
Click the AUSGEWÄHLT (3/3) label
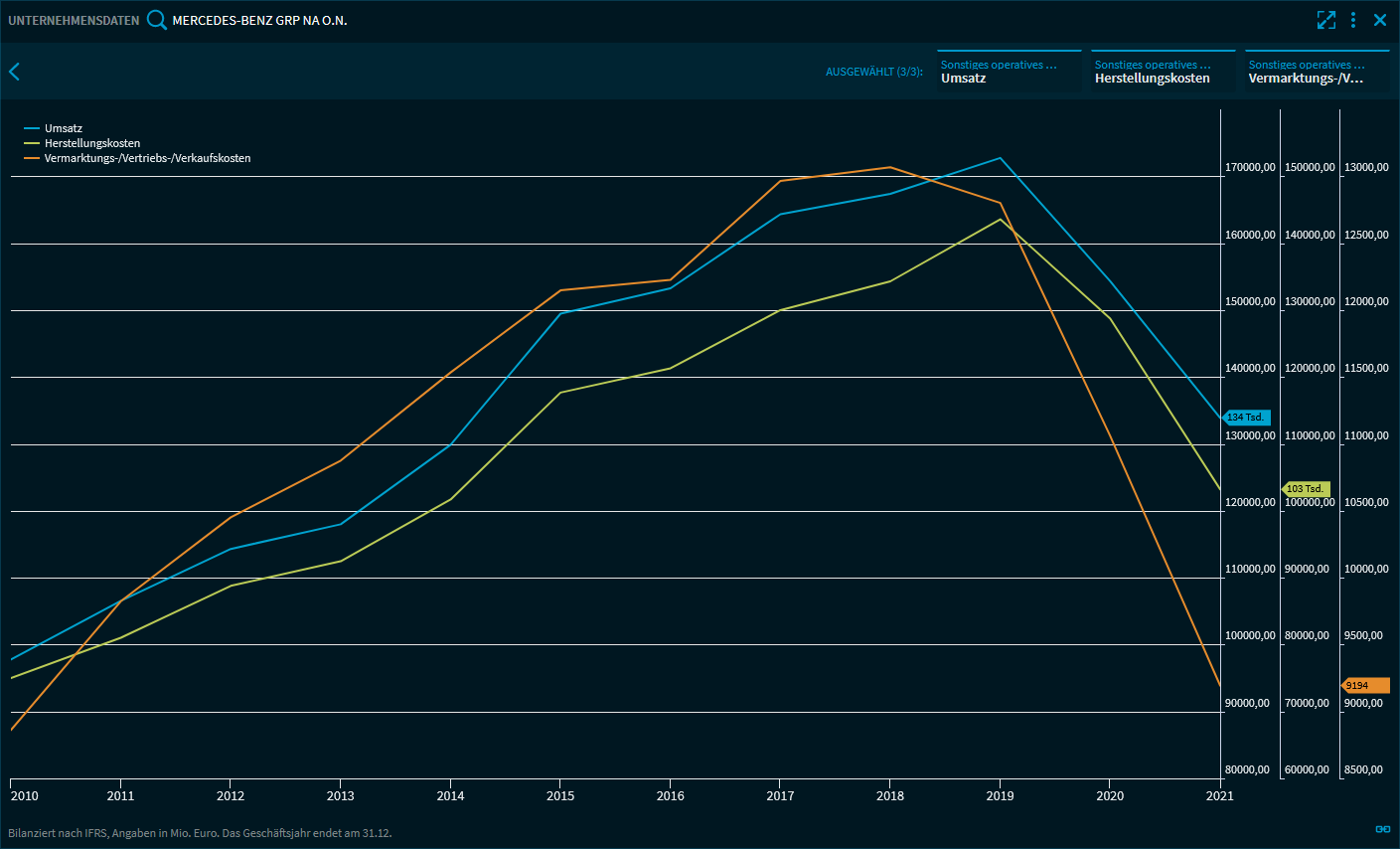coord(873,72)
